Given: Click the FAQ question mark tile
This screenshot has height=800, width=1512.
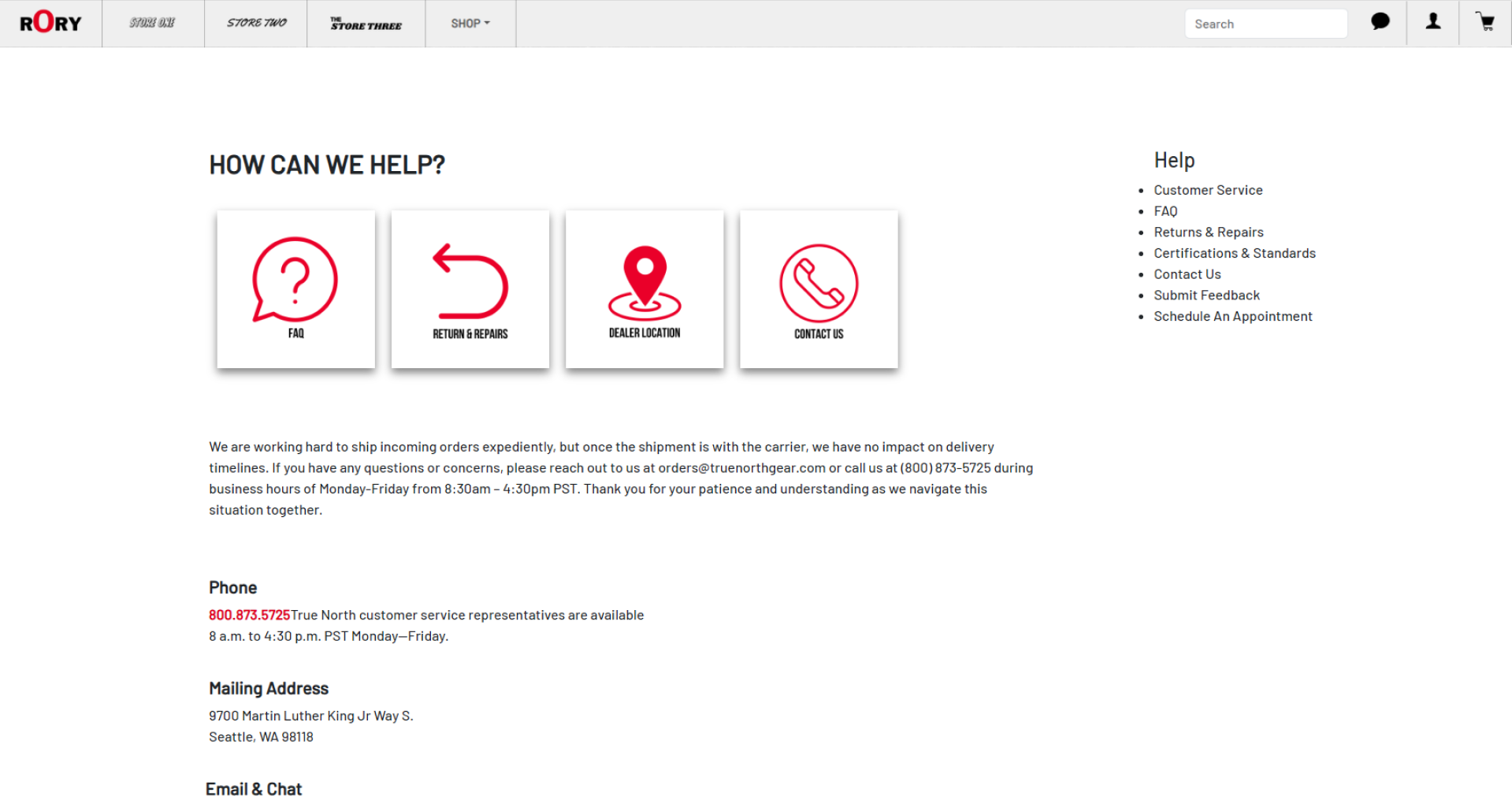Looking at the screenshot, I should [x=295, y=288].
